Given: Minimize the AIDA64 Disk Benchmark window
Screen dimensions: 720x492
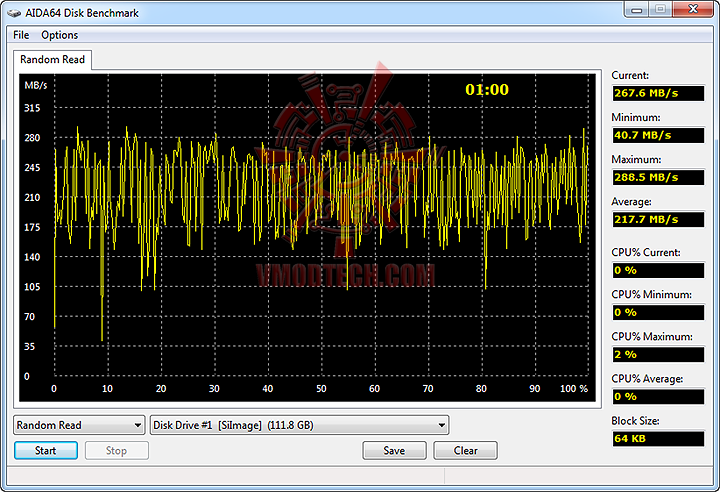Looking at the screenshot, I should click(x=636, y=10).
